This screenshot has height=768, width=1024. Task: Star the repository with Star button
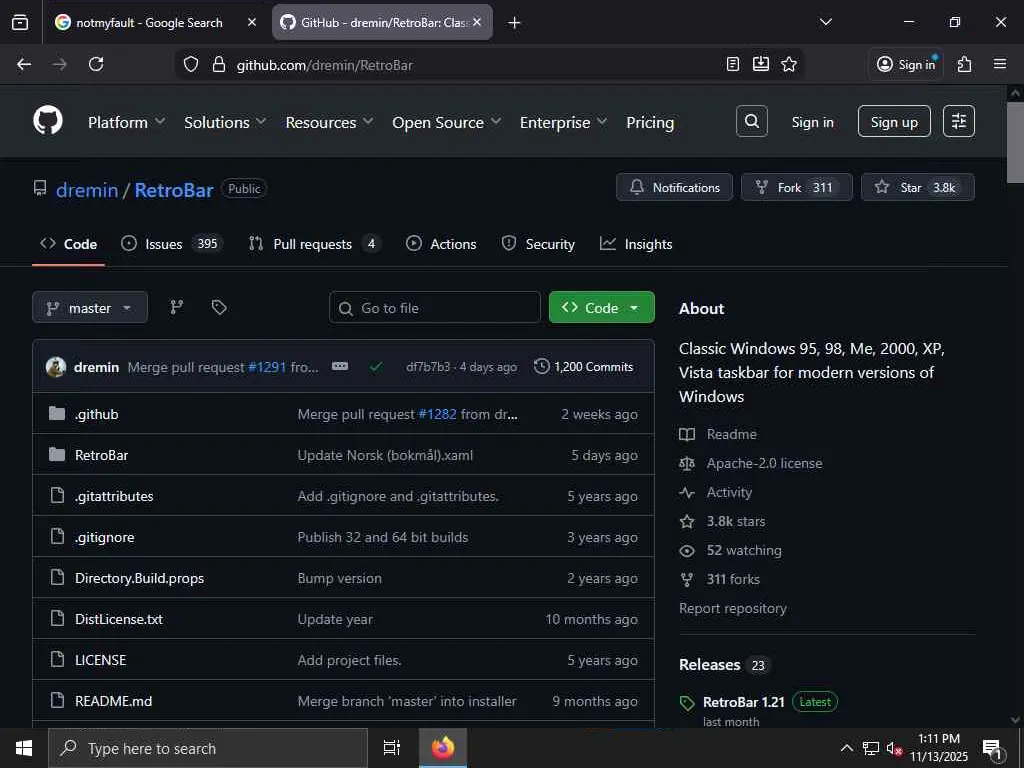pyautogui.click(x=918, y=187)
